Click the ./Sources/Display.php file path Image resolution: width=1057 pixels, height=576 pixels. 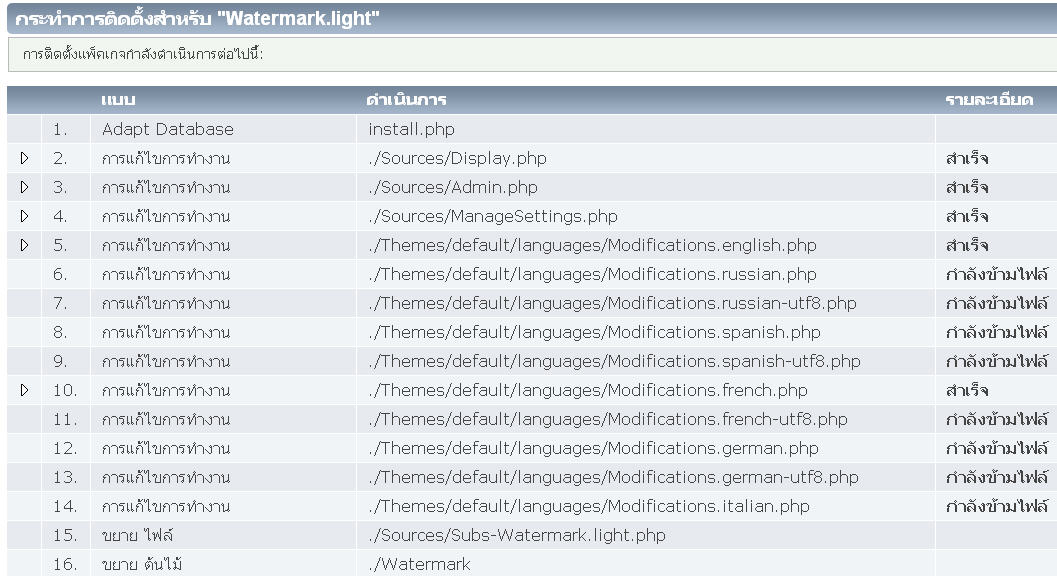pos(457,158)
